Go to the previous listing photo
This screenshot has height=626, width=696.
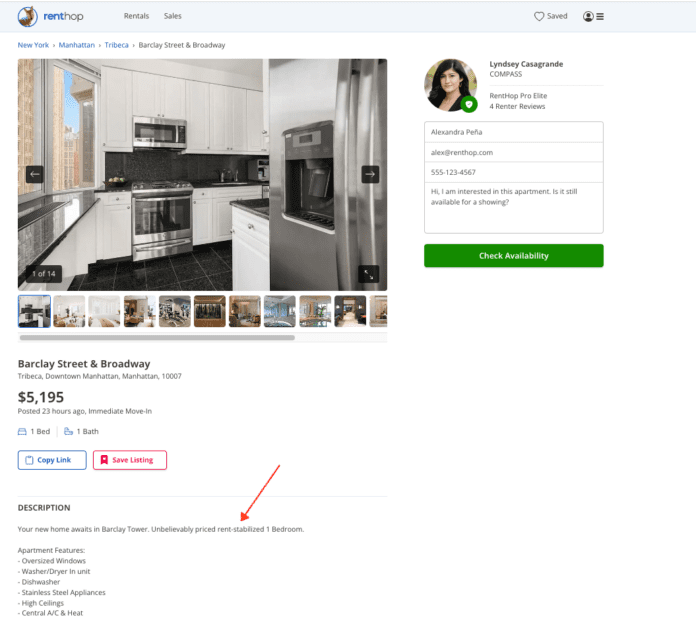[35, 174]
